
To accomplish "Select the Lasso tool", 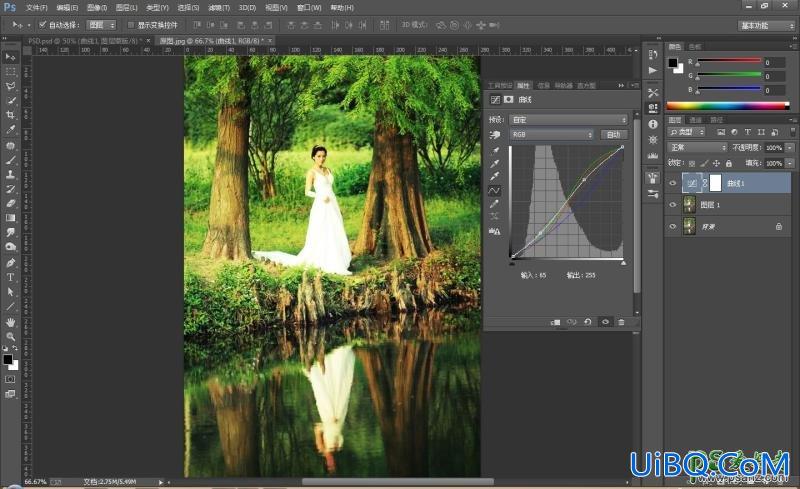I will click(10, 86).
